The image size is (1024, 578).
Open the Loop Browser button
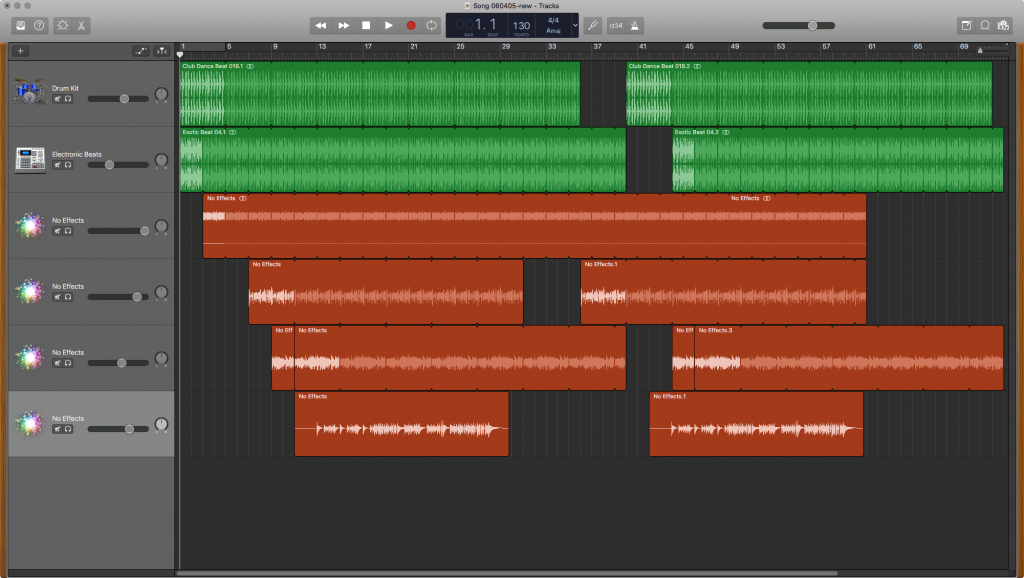(985, 25)
